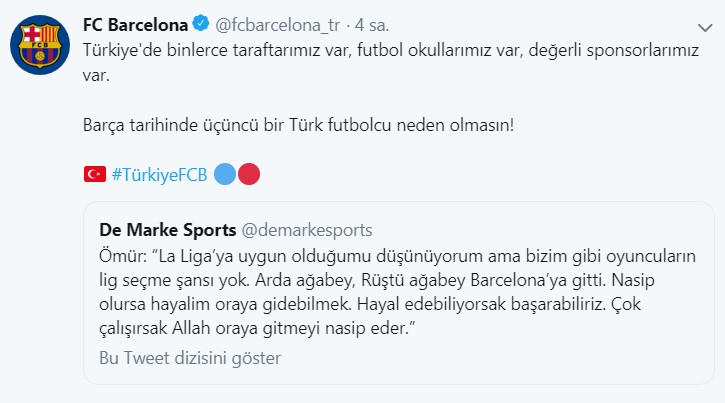Click 'Bu Tweet dizisini göster'
The image size is (725, 403).
[190, 357]
